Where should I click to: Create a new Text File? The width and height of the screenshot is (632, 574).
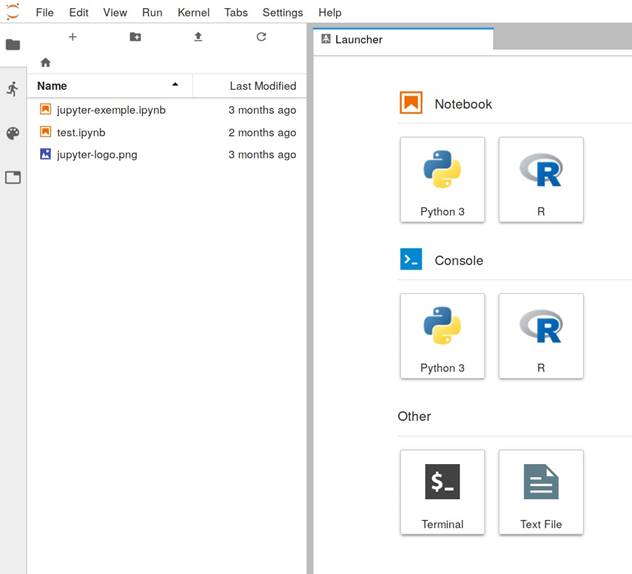pyautogui.click(x=541, y=491)
